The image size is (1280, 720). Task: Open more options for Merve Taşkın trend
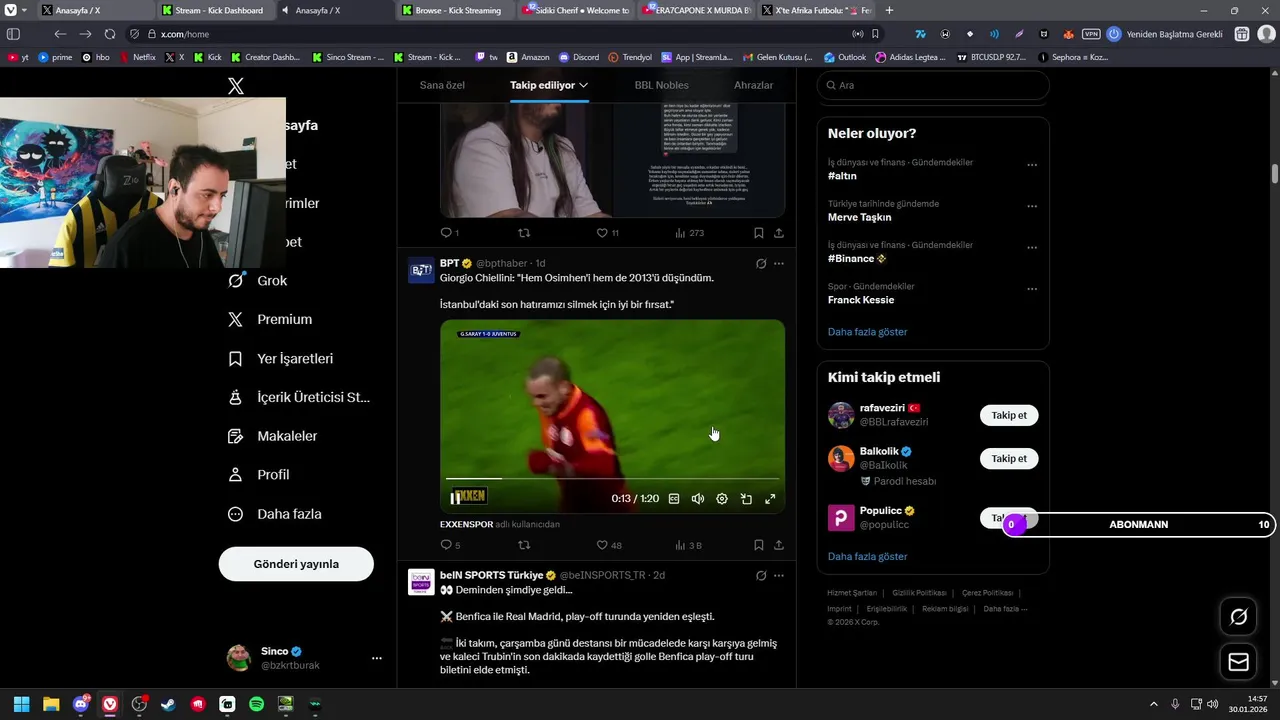point(1032,207)
